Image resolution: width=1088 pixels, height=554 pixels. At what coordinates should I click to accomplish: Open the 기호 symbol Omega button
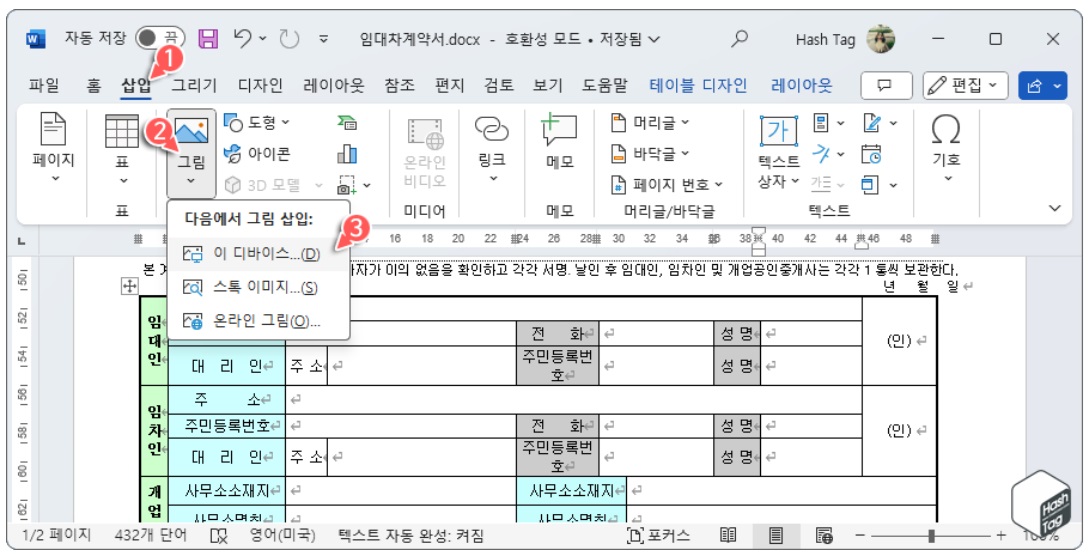click(x=946, y=149)
